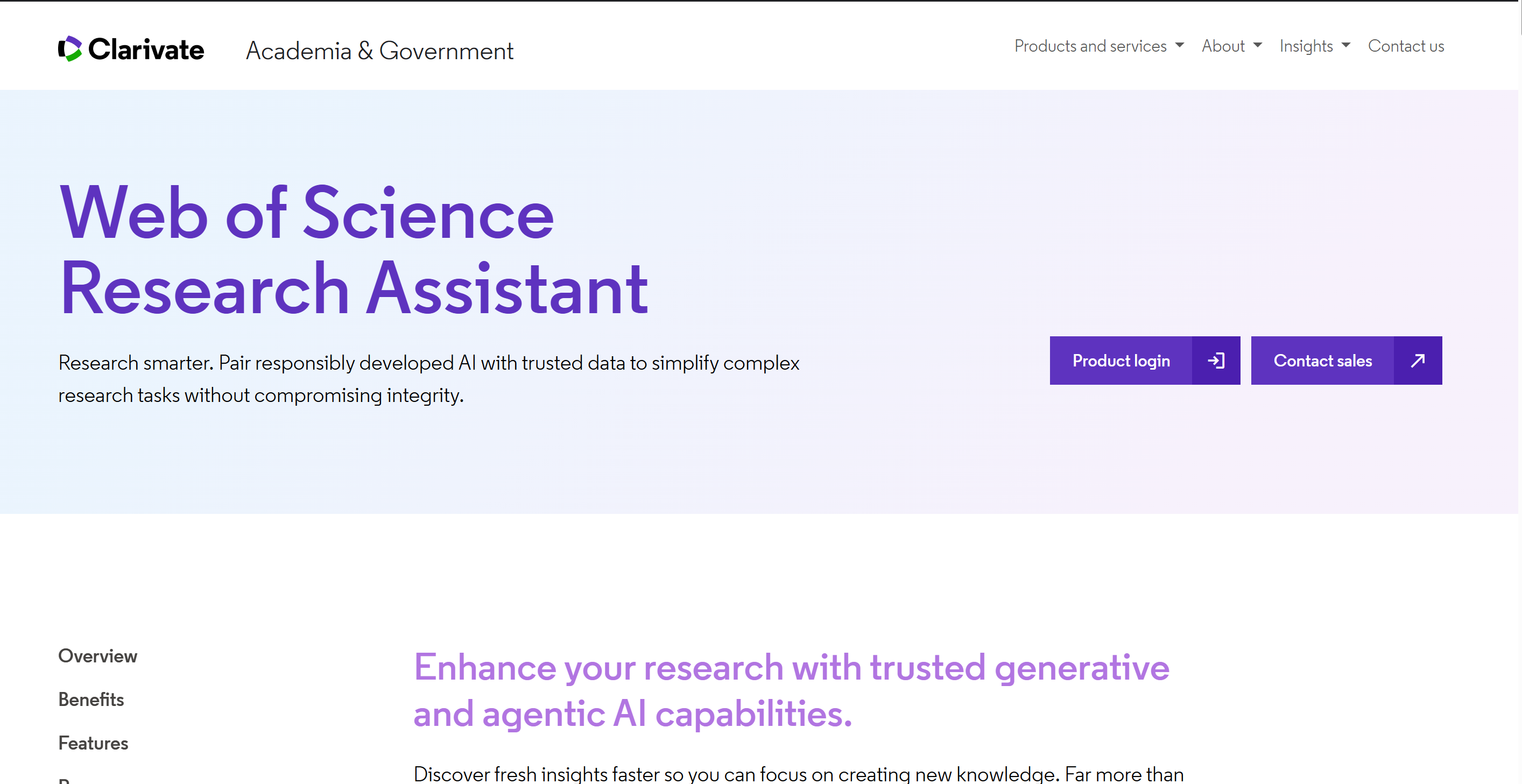1522x784 pixels.
Task: Jump to the Features section
Action: 93,743
